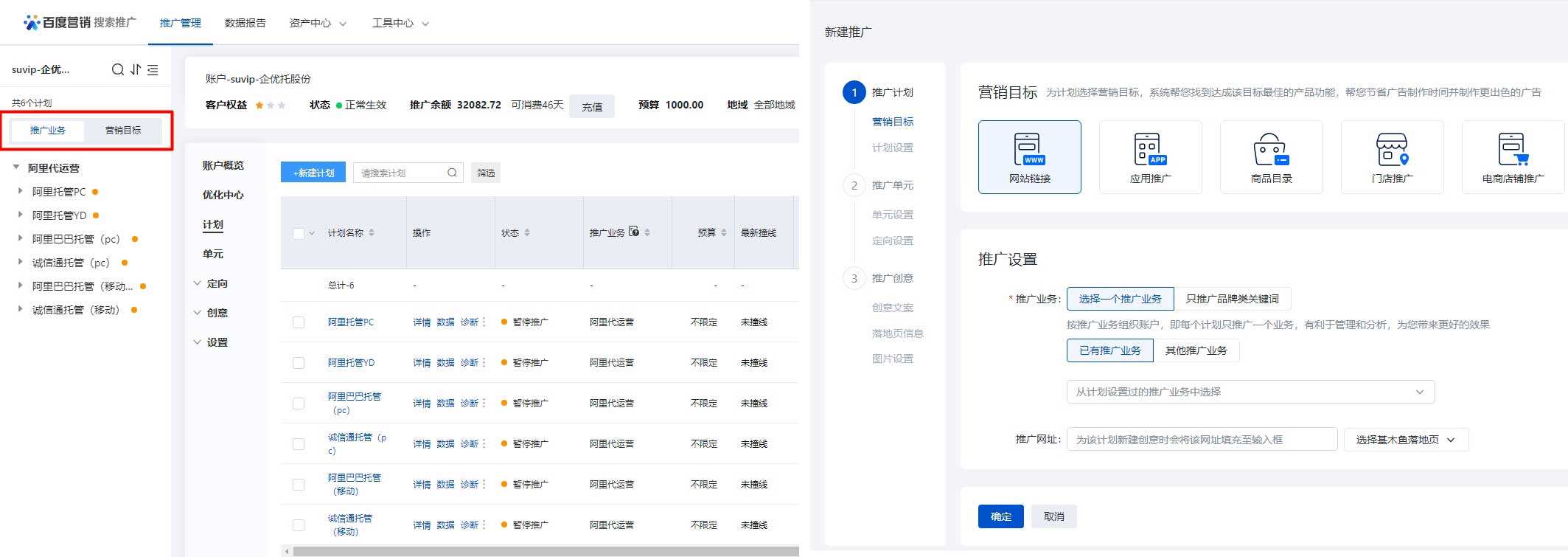Click the Baidu Marketing logo
Image resolution: width=1568 pixels, height=557 pixels.
80,22
